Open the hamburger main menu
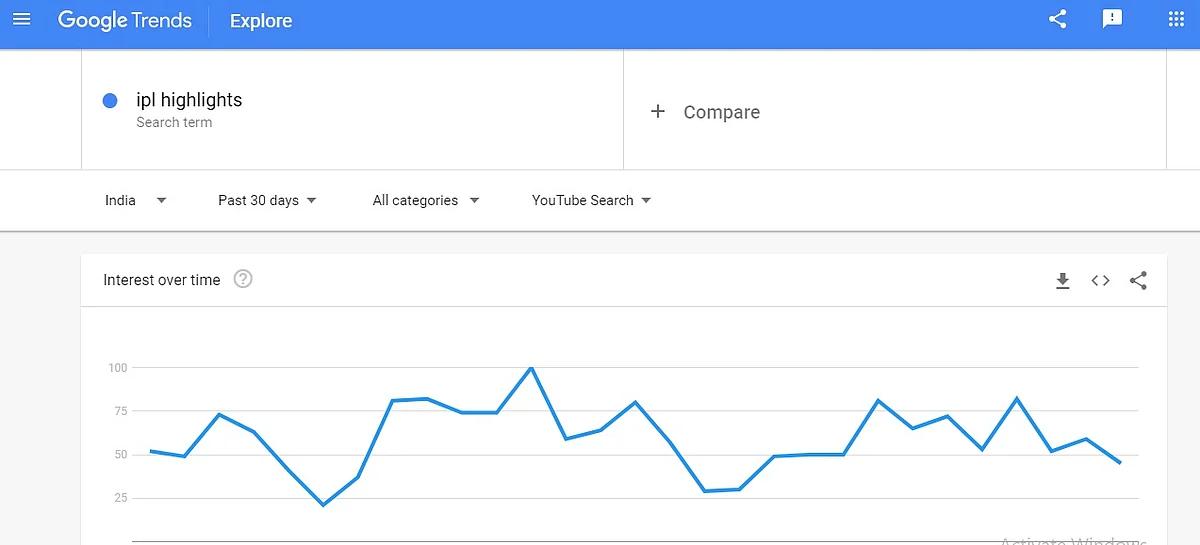The height and width of the screenshot is (545, 1200). pyautogui.click(x=21, y=20)
